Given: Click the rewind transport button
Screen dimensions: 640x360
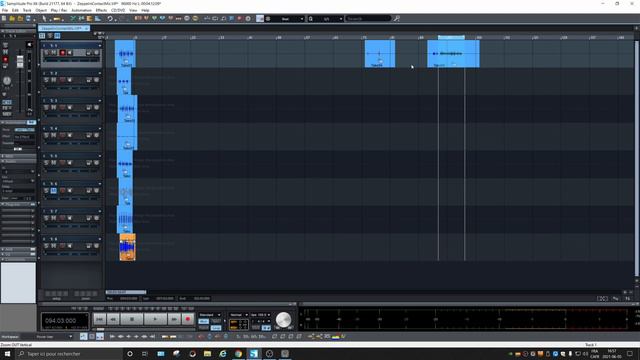Looking at the screenshot, I should pyautogui.click(x=113, y=319).
